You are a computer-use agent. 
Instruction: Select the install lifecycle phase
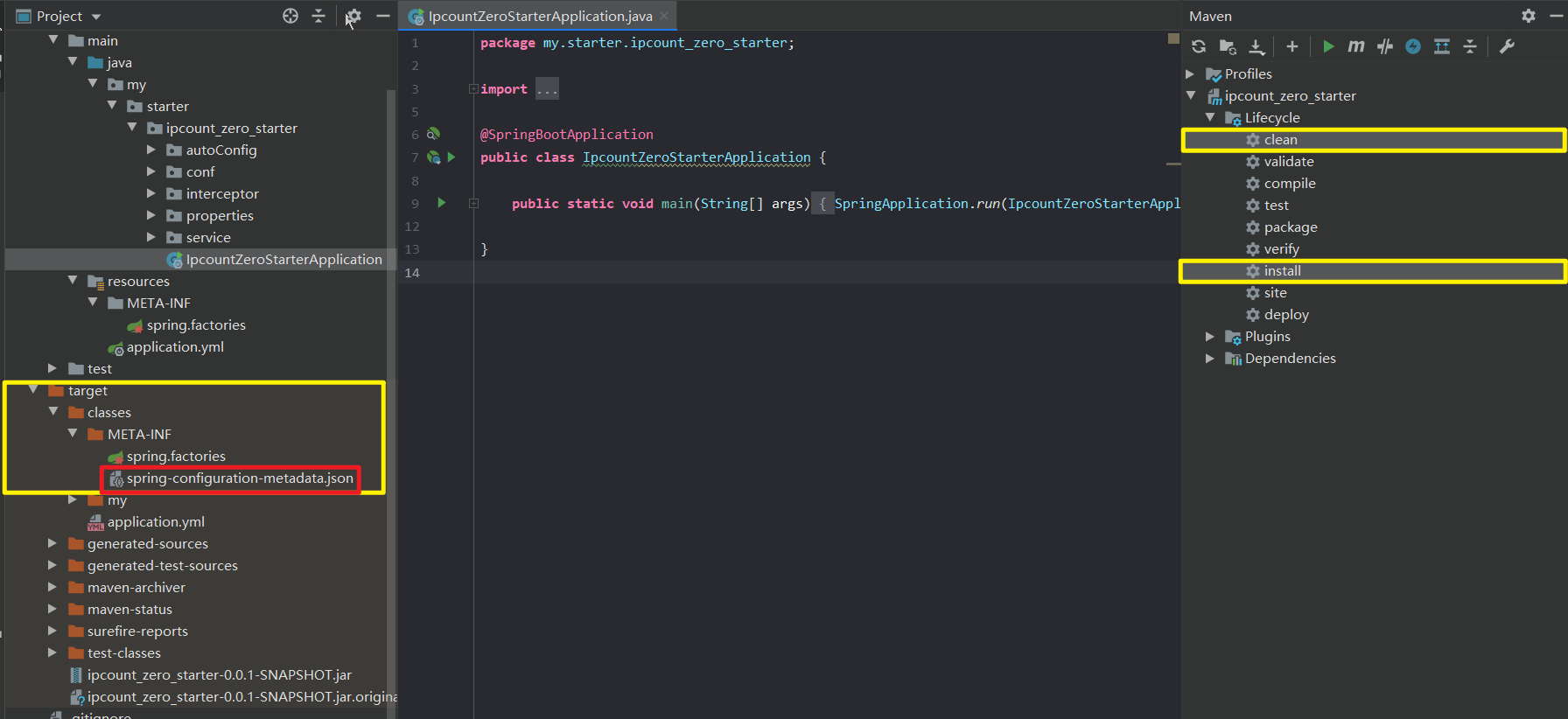coord(1283,271)
